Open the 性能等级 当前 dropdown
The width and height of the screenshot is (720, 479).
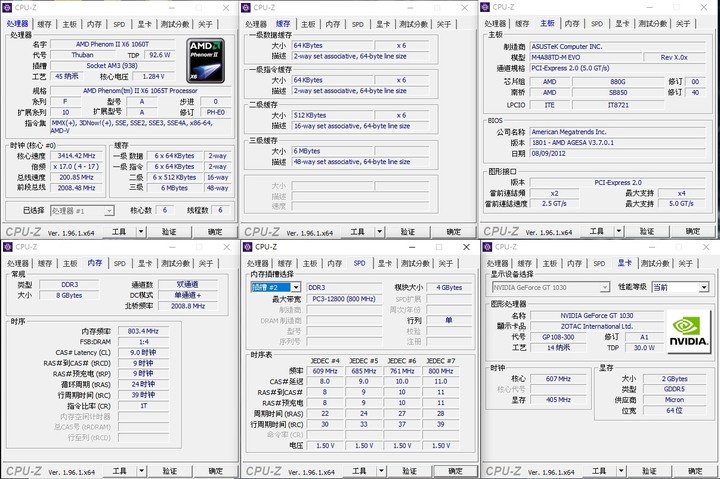pyautogui.click(x=681, y=287)
